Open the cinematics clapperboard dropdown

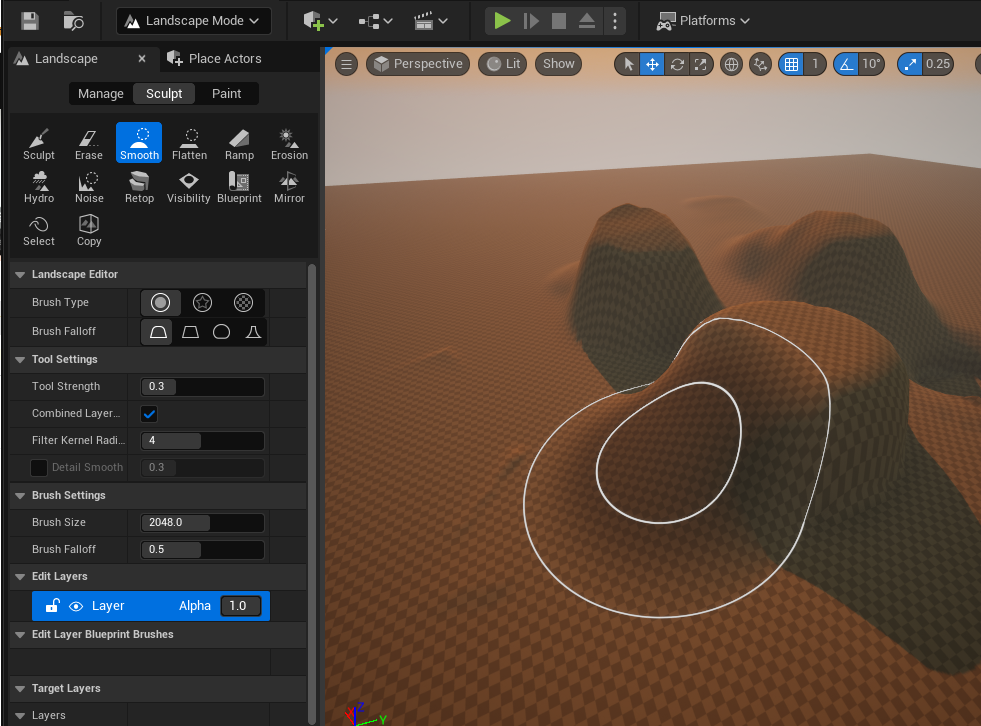tap(430, 21)
